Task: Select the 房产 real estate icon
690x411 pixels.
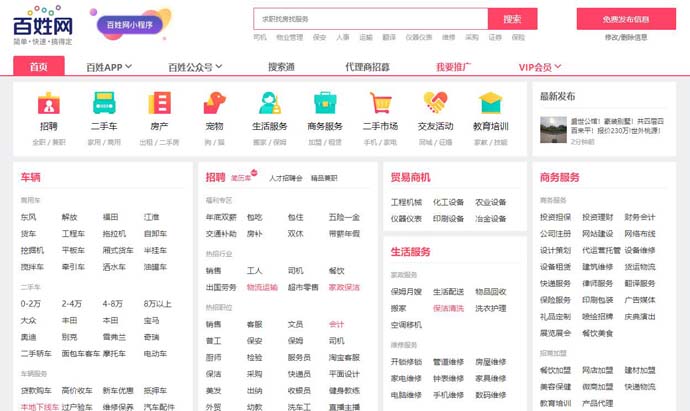Action: point(159,103)
